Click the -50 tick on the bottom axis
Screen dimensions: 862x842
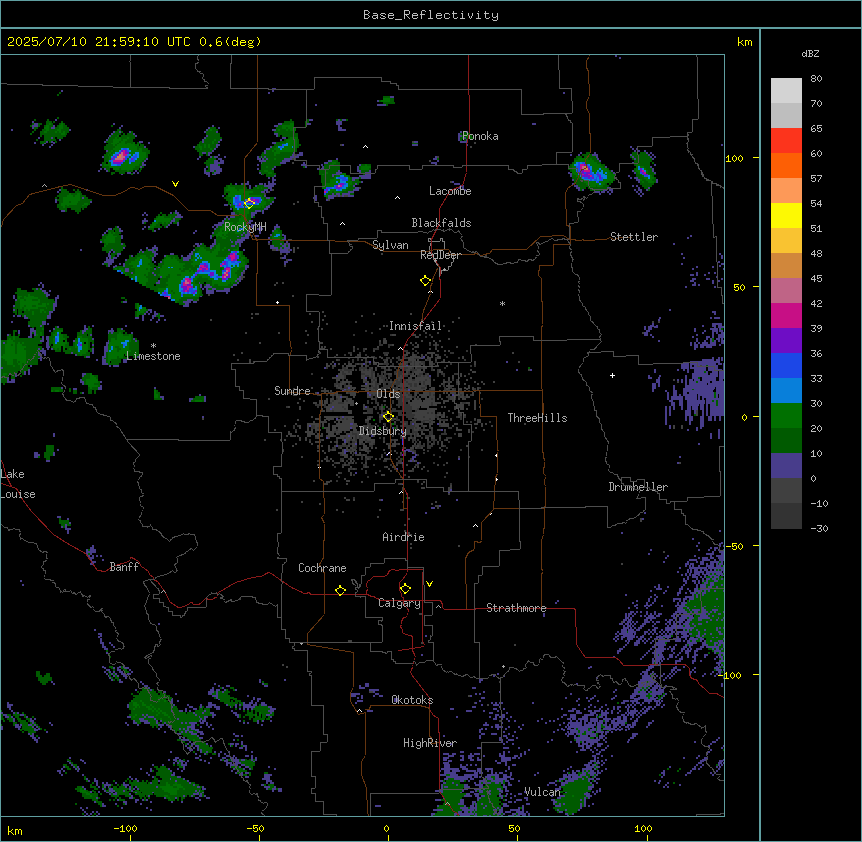[x=255, y=828]
